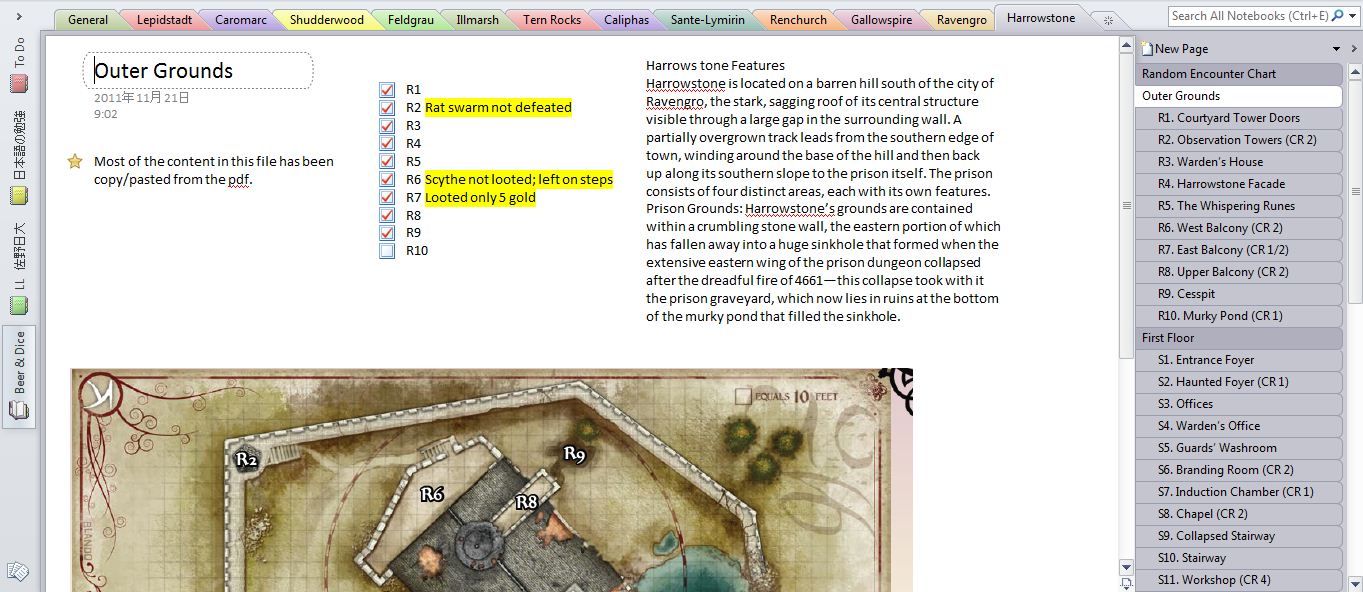The width and height of the screenshot is (1363, 592).
Task: Open the LL 佐野日大 notebook icon
Action: pyautogui.click(x=18, y=306)
